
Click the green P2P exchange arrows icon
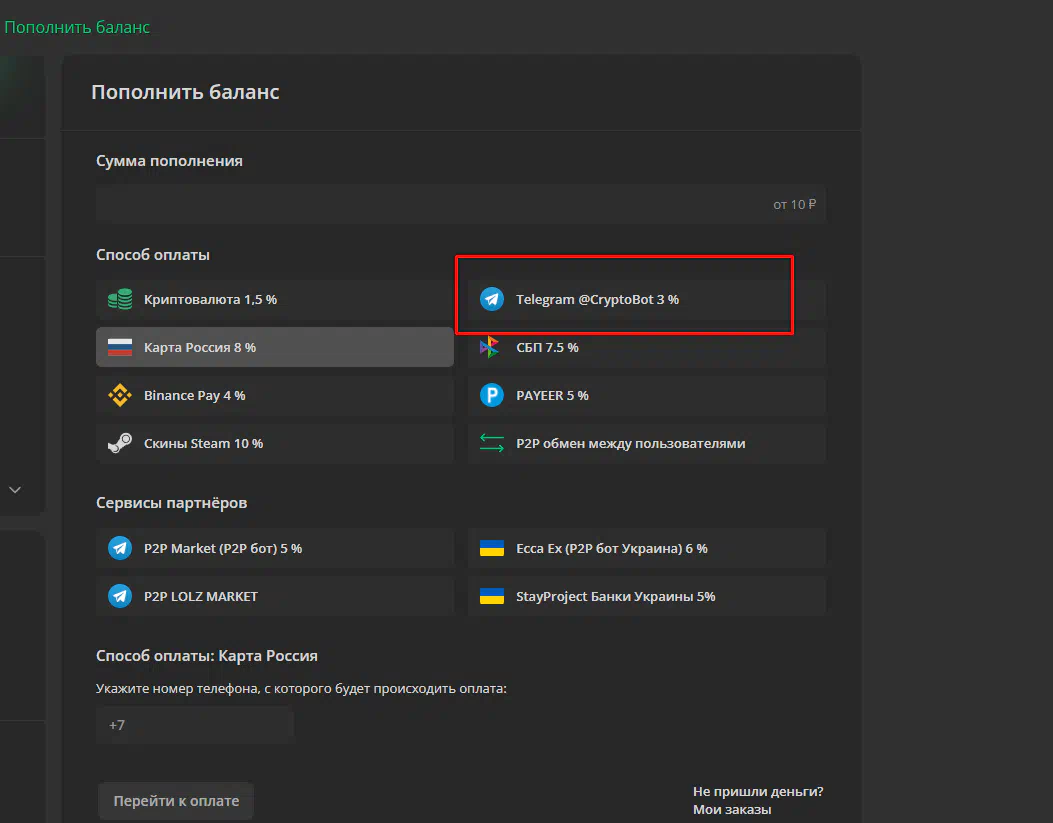coord(492,443)
